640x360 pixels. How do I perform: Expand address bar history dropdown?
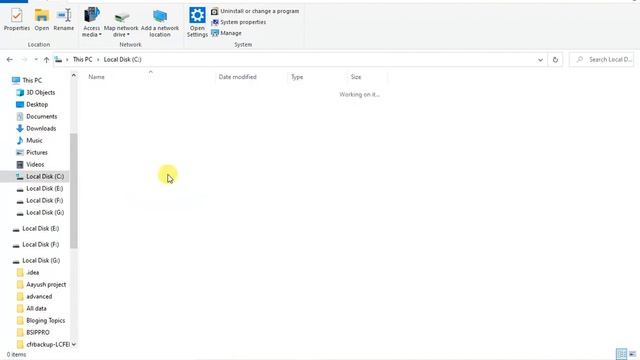point(540,60)
